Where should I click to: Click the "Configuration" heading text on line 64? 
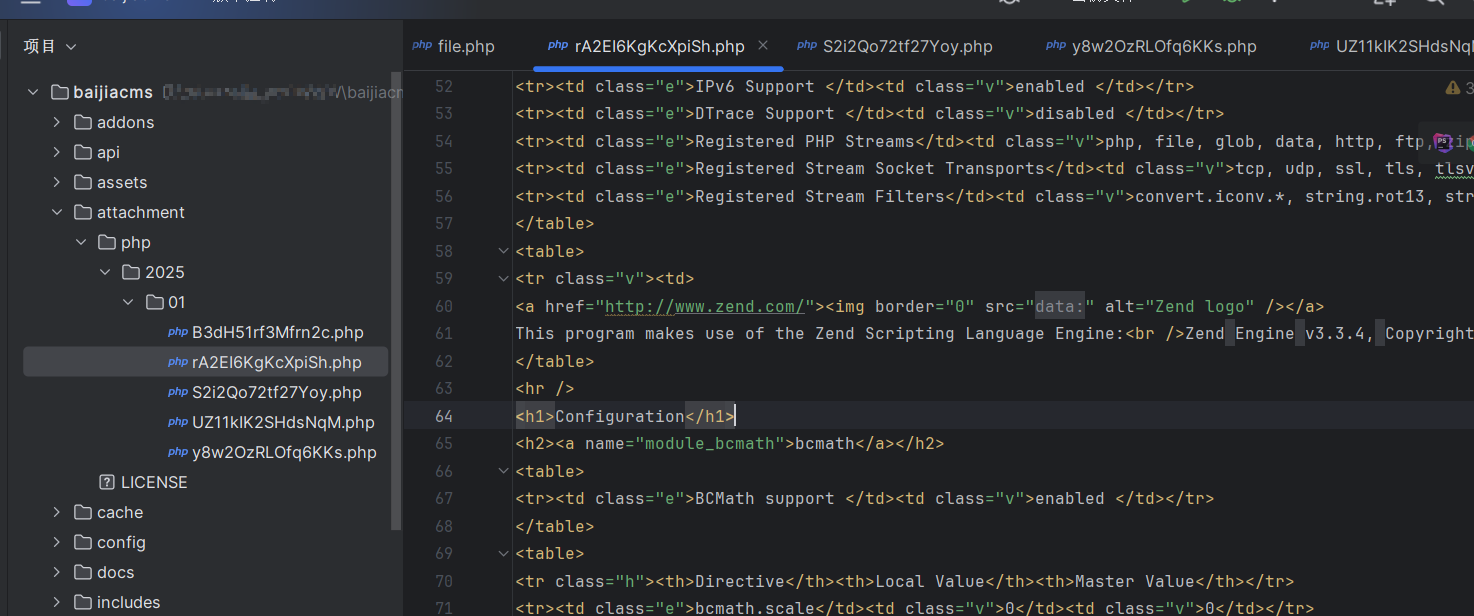pyautogui.click(x=620, y=416)
